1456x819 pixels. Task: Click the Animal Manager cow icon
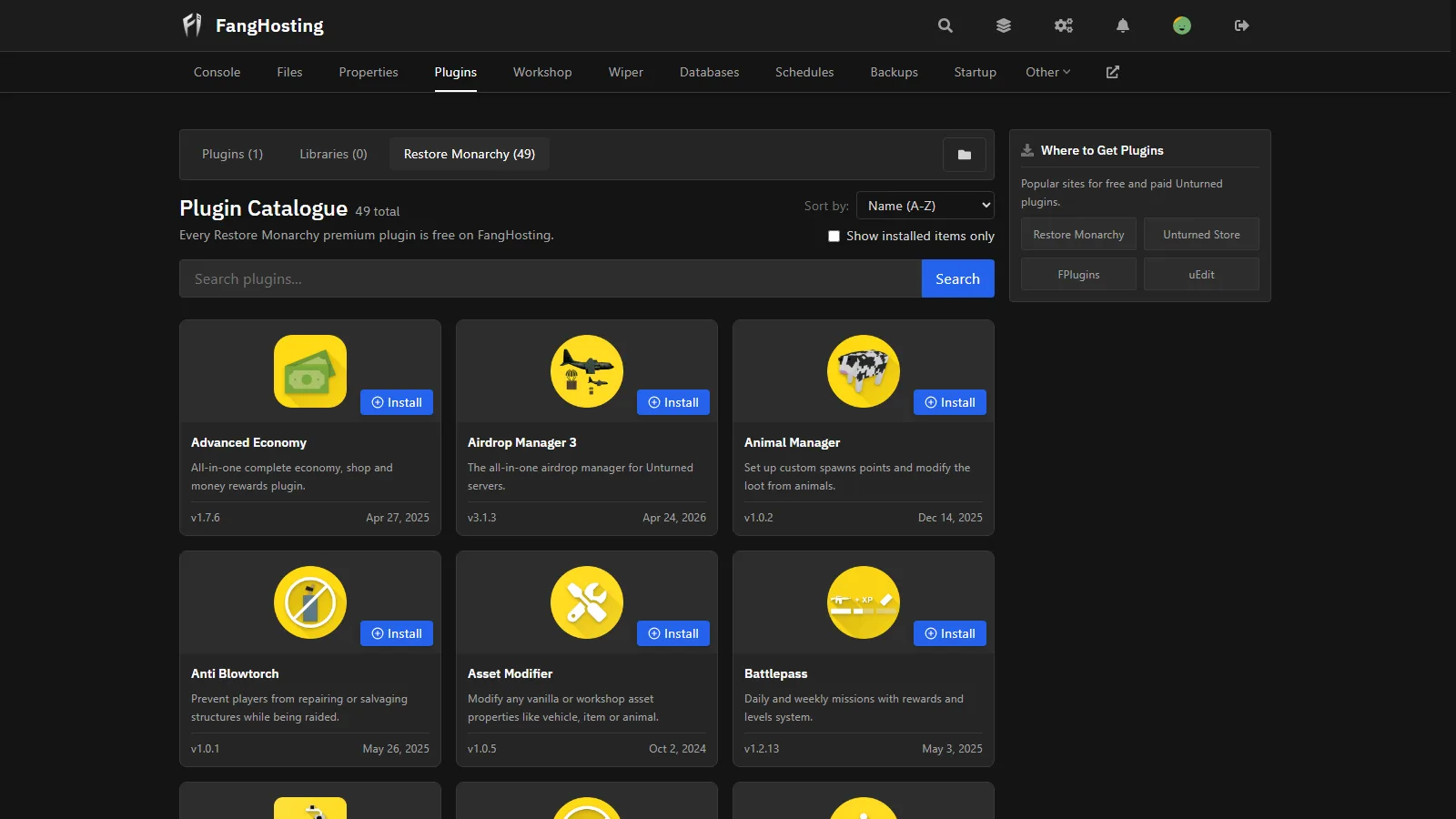pyautogui.click(x=864, y=371)
